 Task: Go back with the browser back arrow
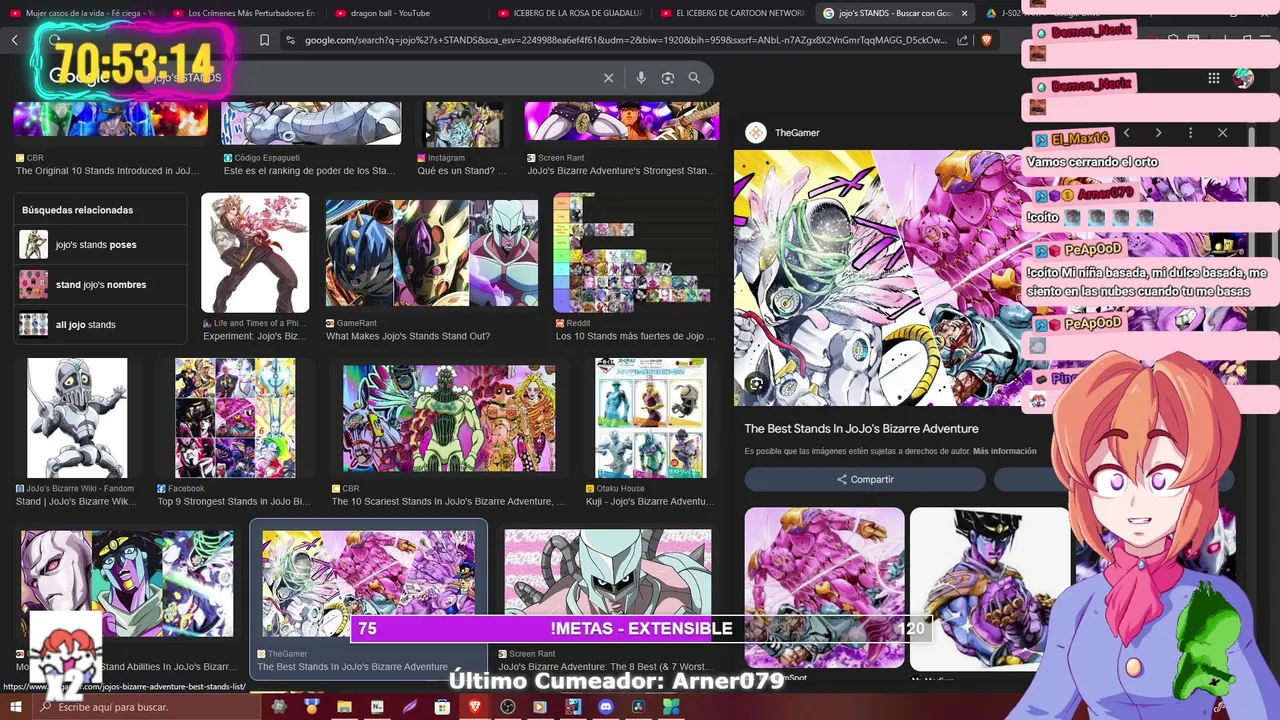click(x=15, y=40)
